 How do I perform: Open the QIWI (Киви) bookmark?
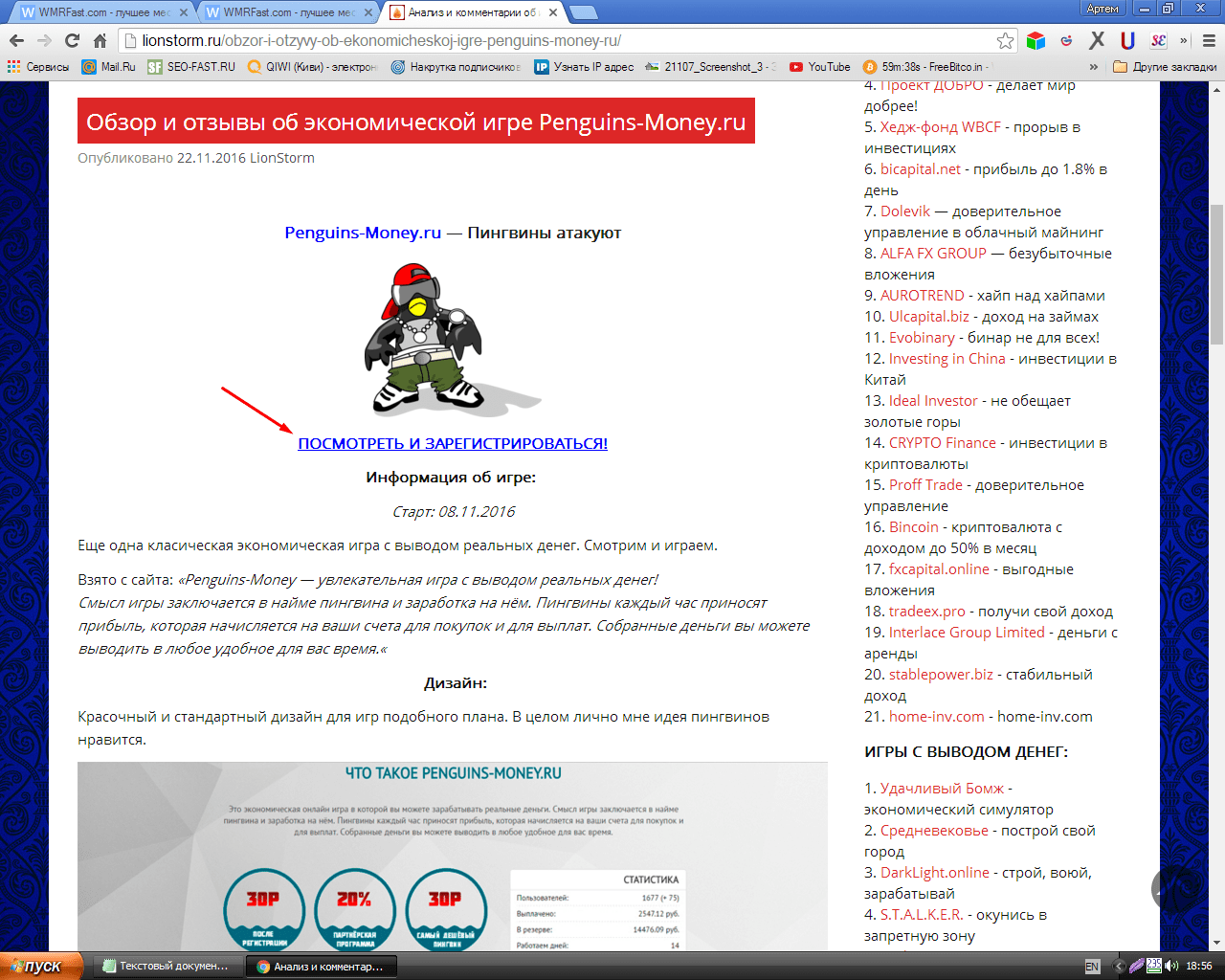(312, 67)
